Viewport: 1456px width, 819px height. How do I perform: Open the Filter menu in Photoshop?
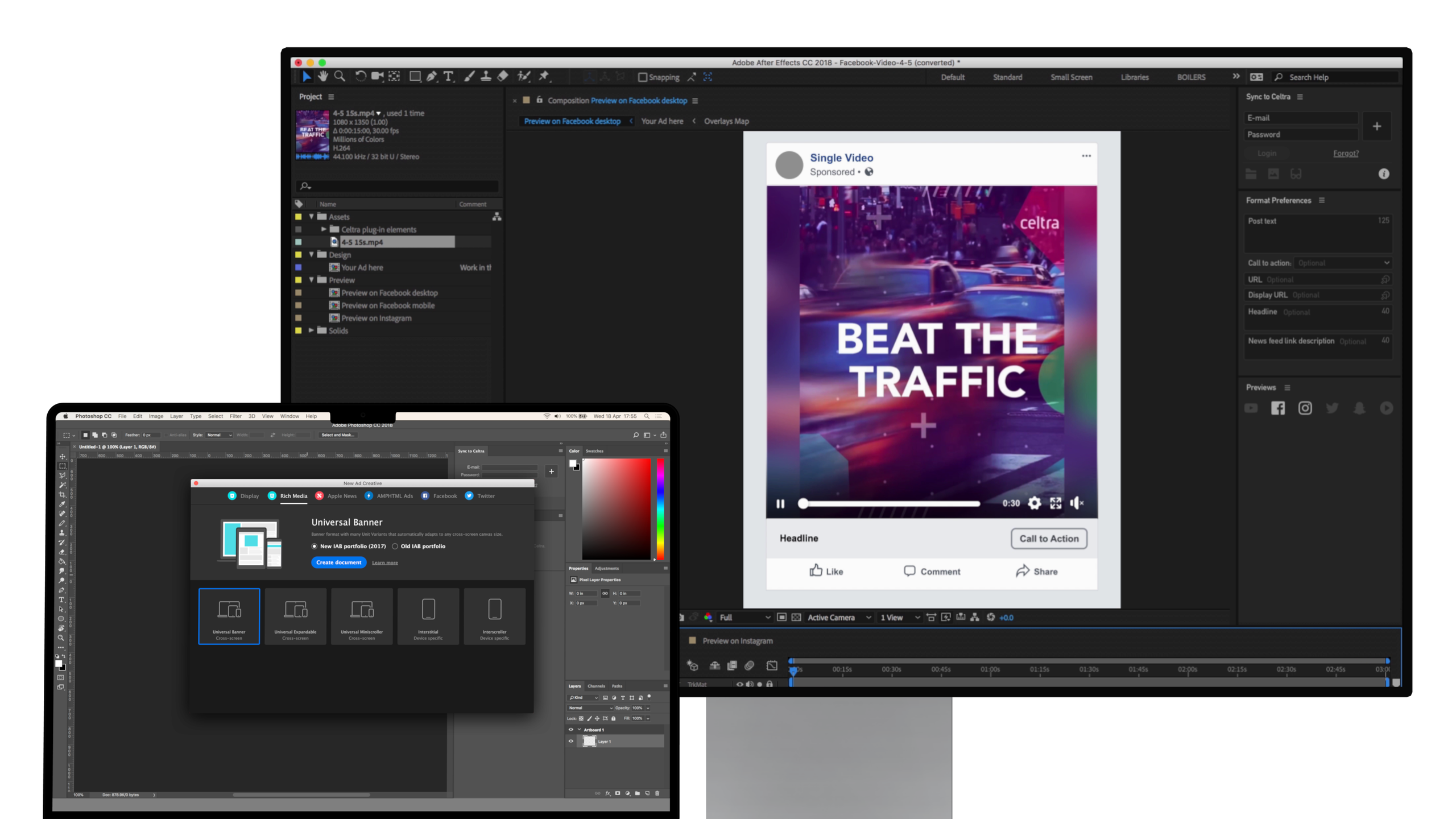[235, 416]
